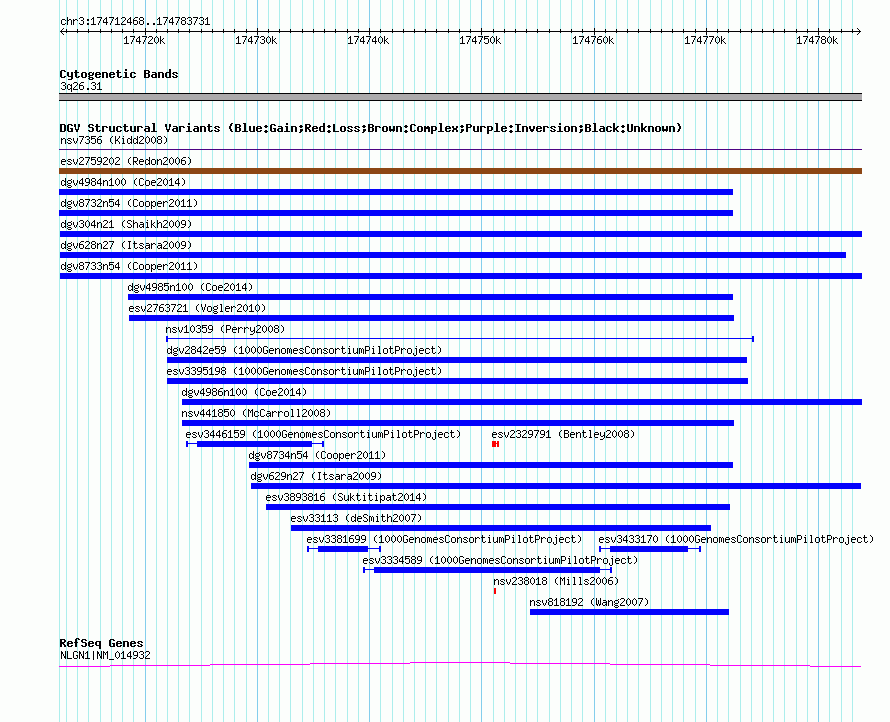Open the dgv628n27 (Itsara2009) variant label
This screenshot has width=890, height=722.
click(126, 245)
